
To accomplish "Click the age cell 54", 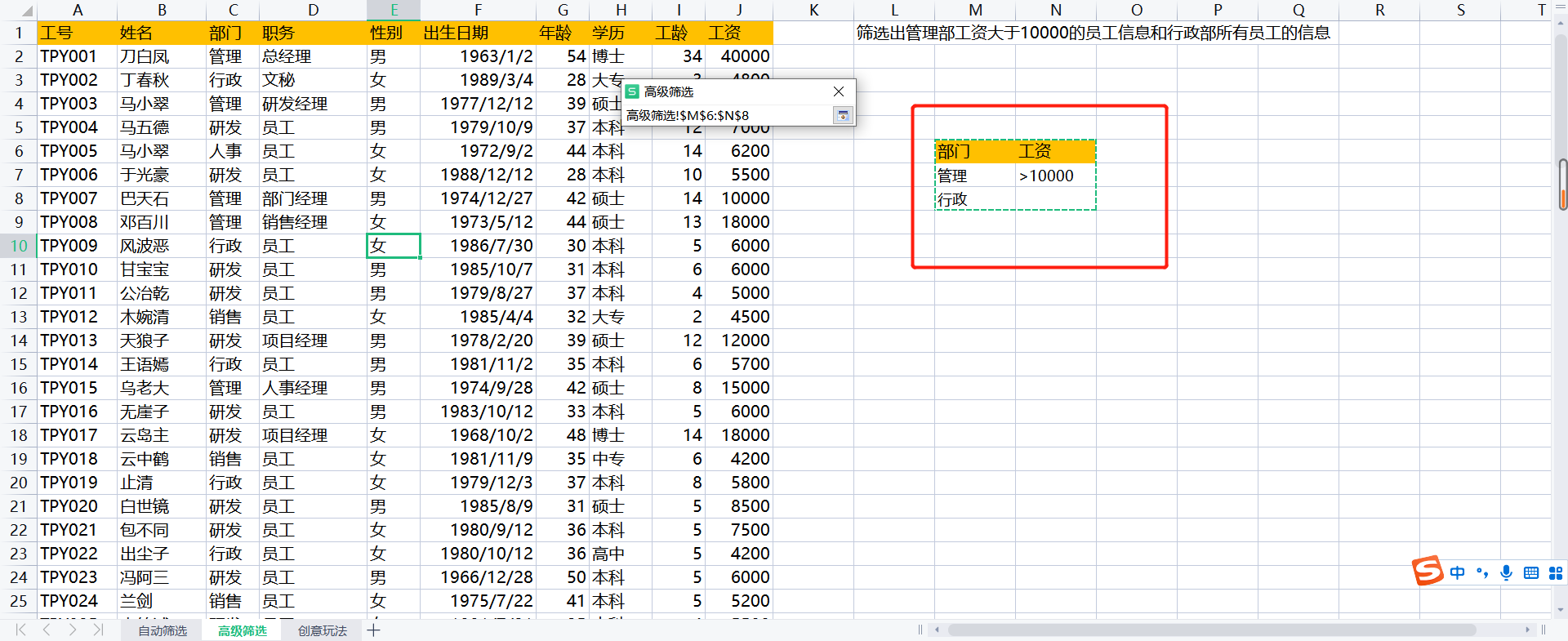I will [563, 56].
